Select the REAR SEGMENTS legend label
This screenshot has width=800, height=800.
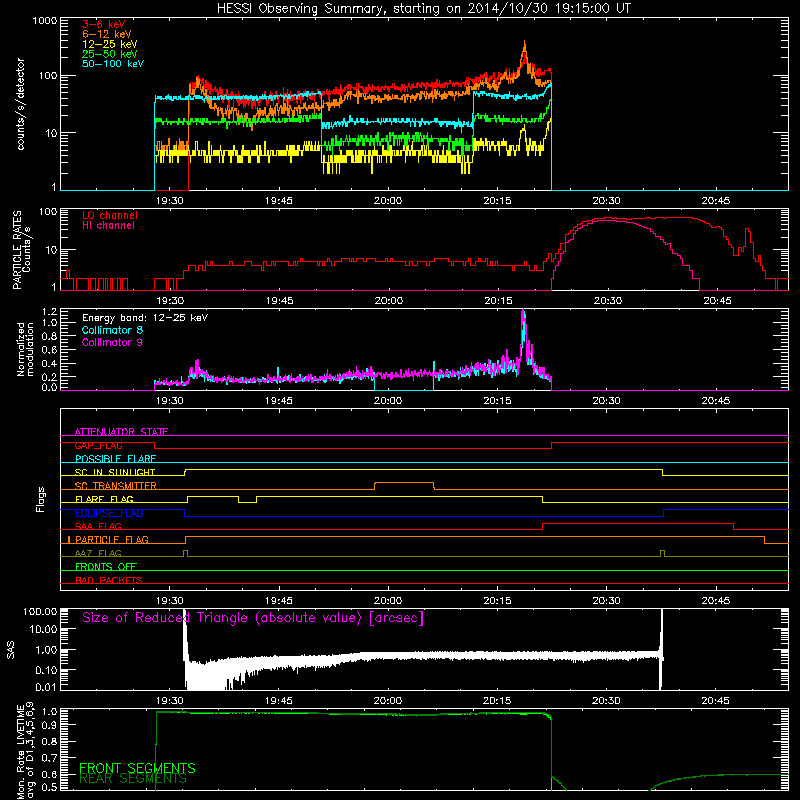point(133,779)
